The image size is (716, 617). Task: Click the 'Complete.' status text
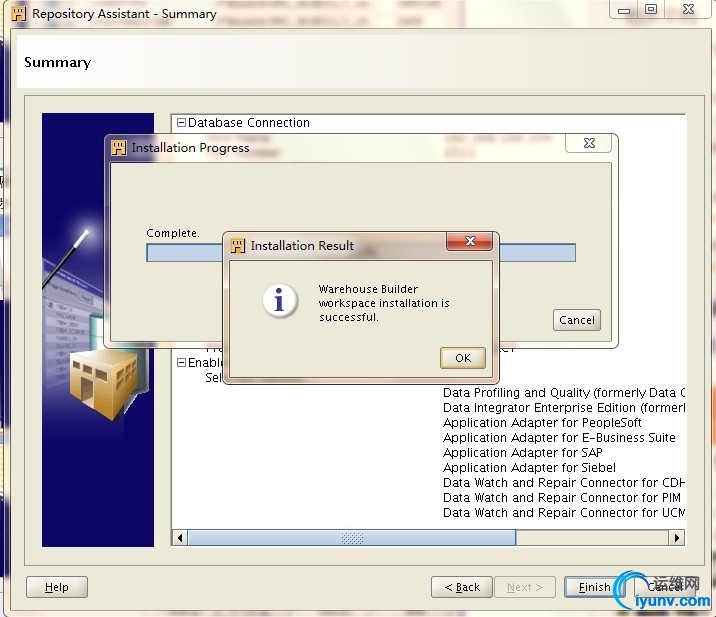point(173,233)
